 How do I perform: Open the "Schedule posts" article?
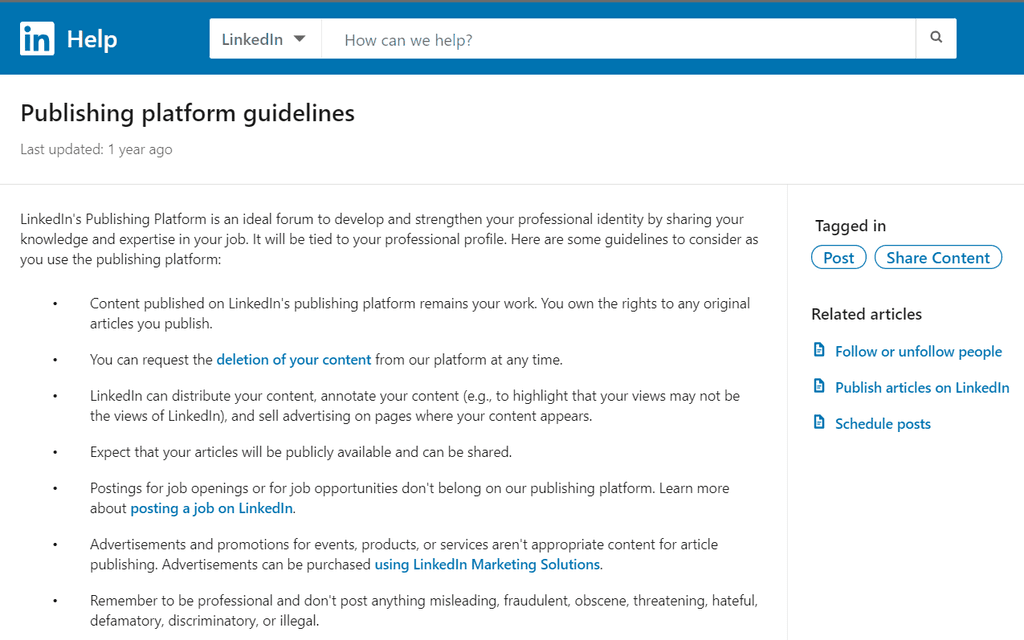pos(883,423)
